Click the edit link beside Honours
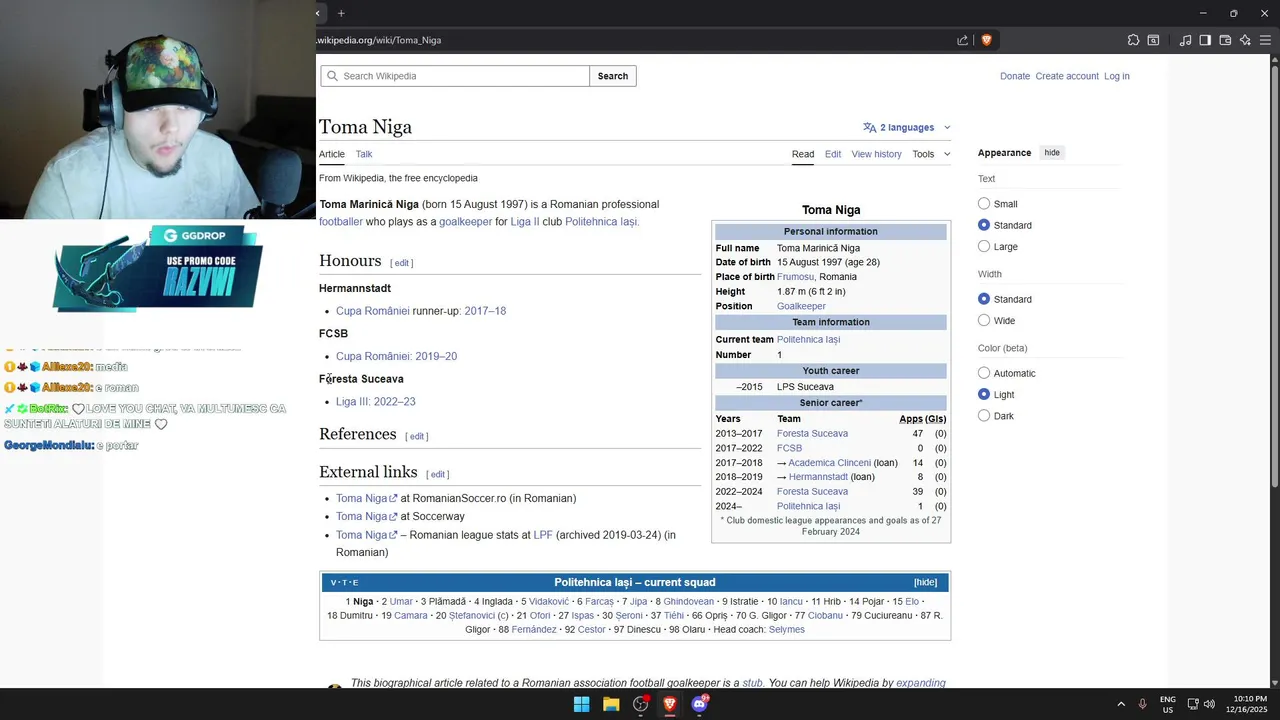 tap(402, 263)
